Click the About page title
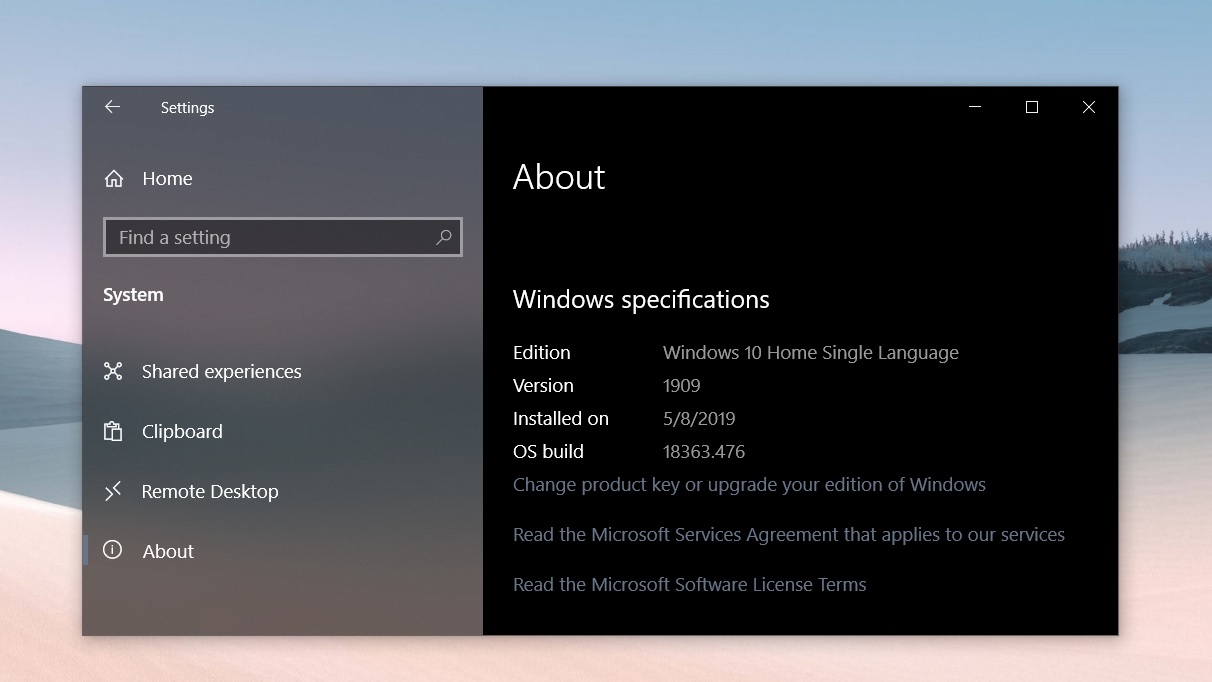The height and width of the screenshot is (682, 1212). 559,177
